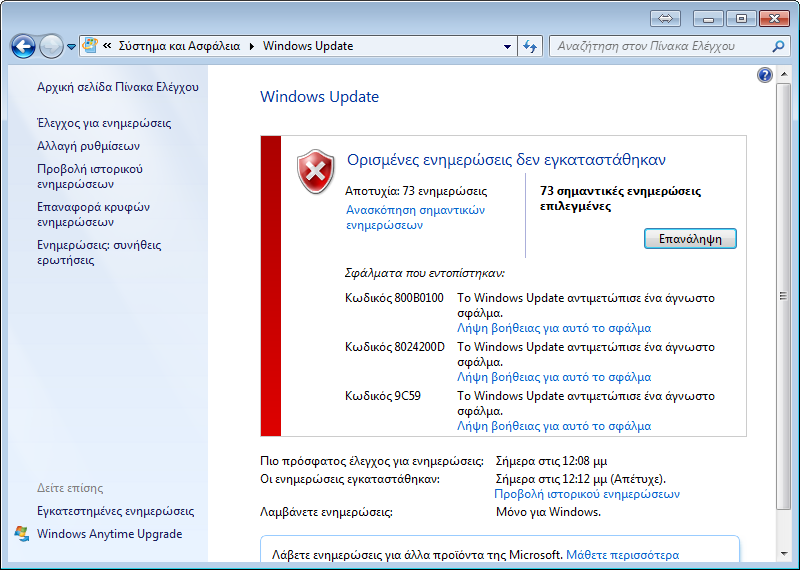Click the 'Επανάληψη' retry button
Screen dimensions: 800x570
690,239
